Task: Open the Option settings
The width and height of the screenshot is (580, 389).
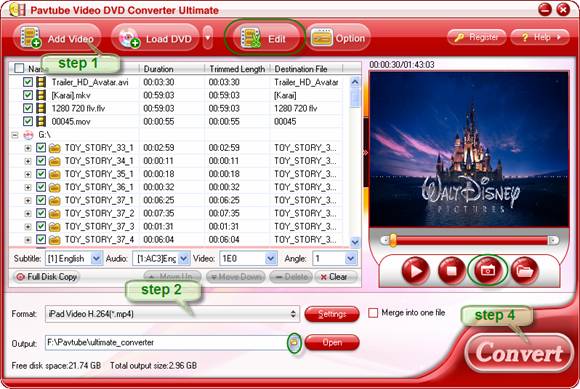Action: click(338, 38)
